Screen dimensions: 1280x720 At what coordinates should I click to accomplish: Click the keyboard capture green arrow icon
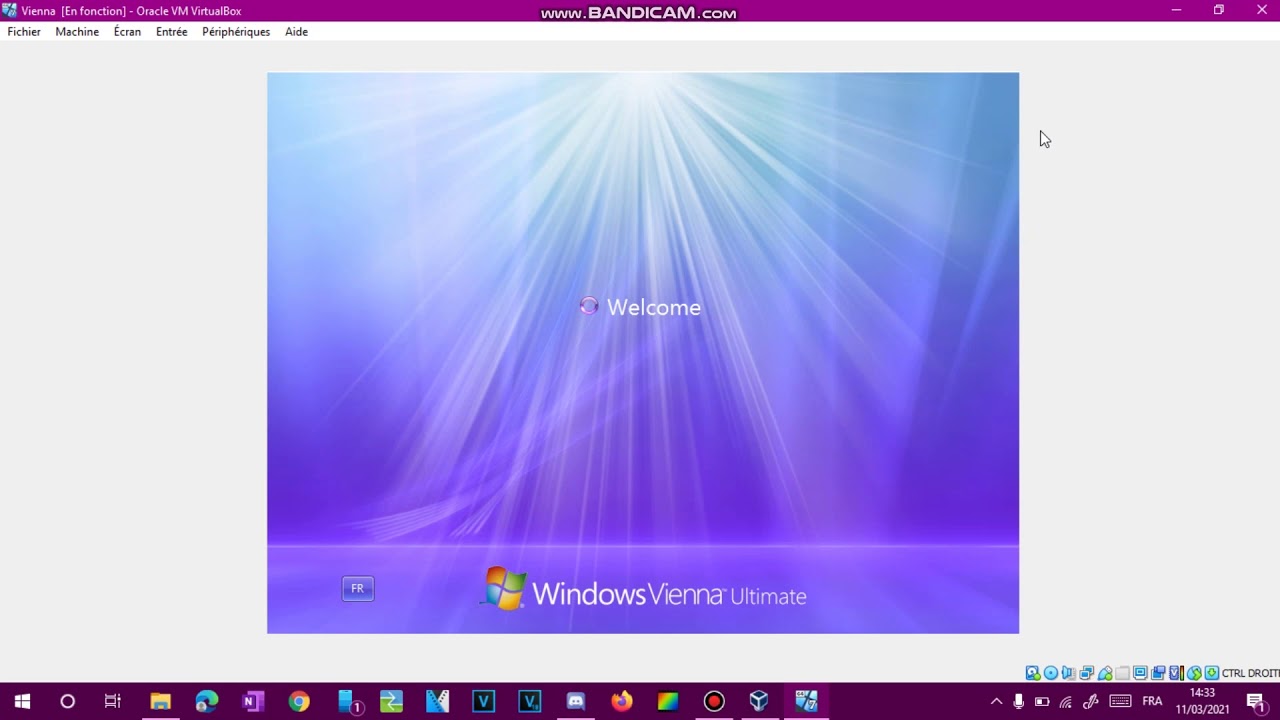pyautogui.click(x=1211, y=673)
